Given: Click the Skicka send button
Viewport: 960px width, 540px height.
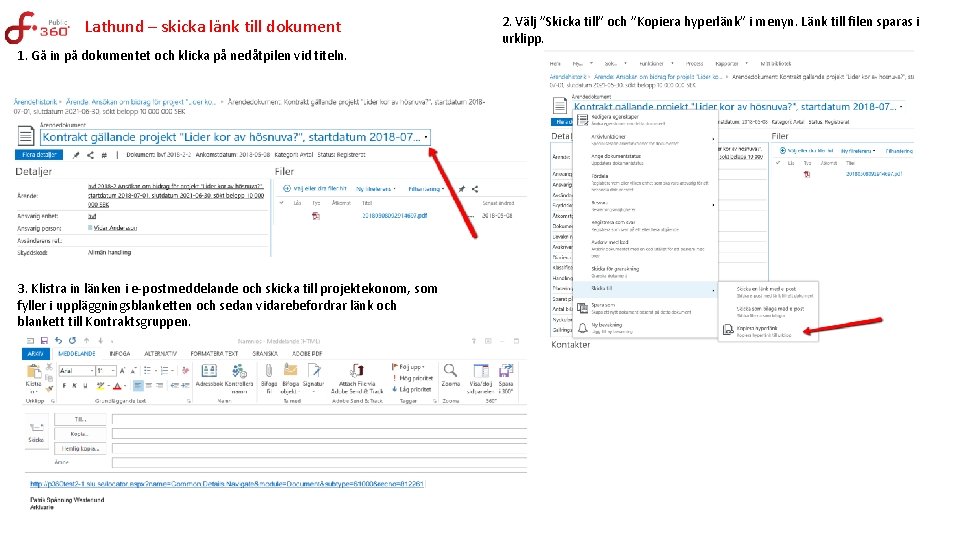Looking at the screenshot, I should (36, 433).
